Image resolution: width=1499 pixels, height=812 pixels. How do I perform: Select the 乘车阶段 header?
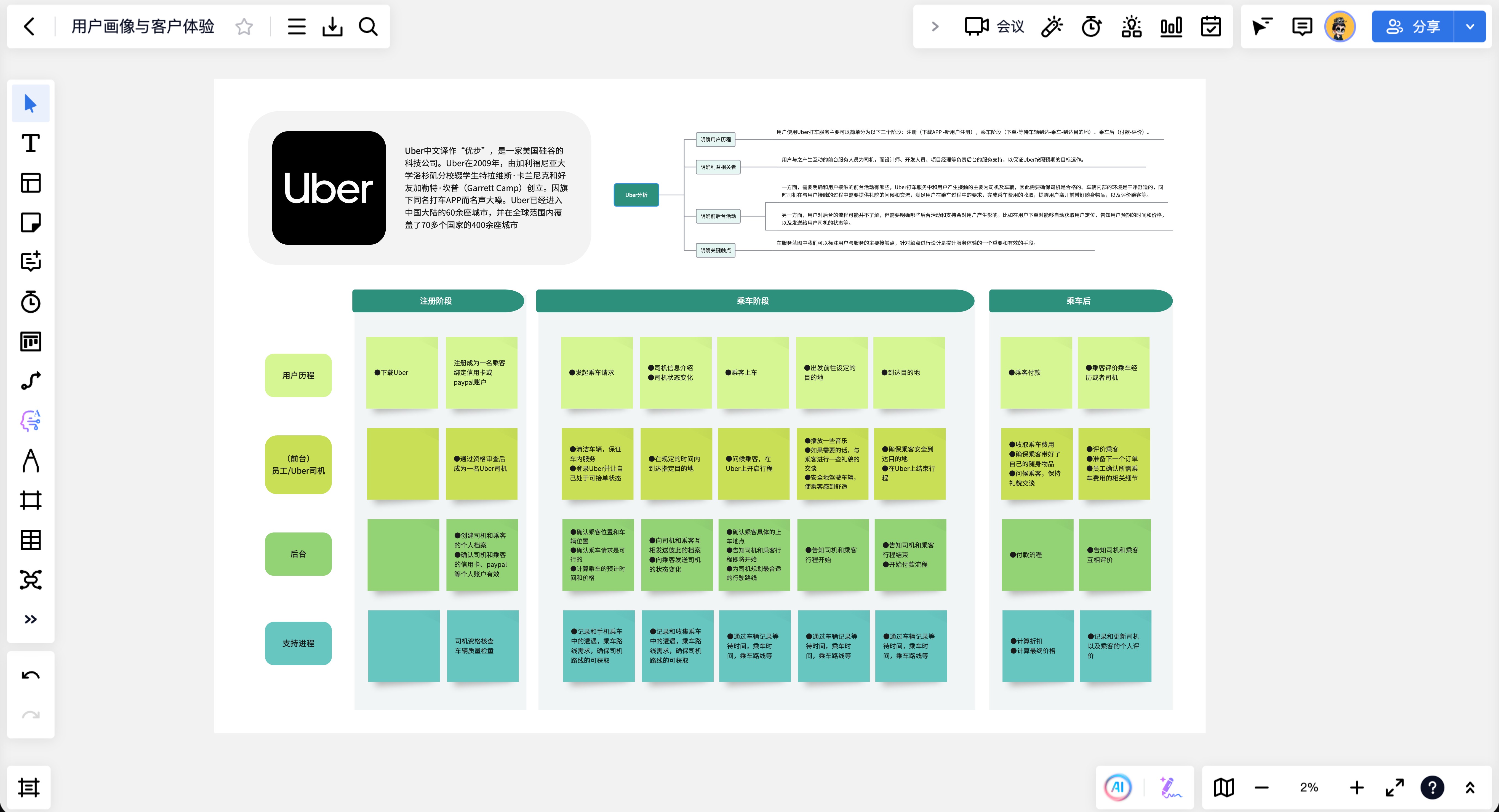tap(755, 301)
